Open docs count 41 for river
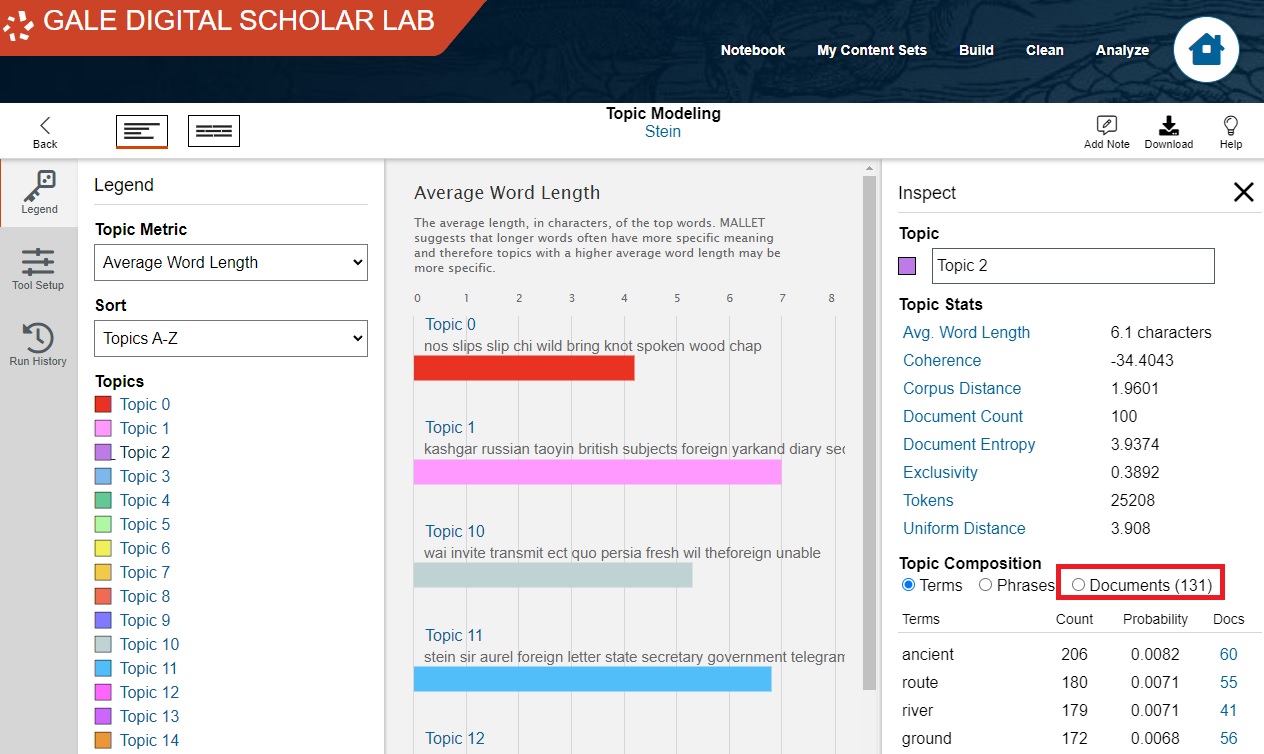 [1228, 710]
